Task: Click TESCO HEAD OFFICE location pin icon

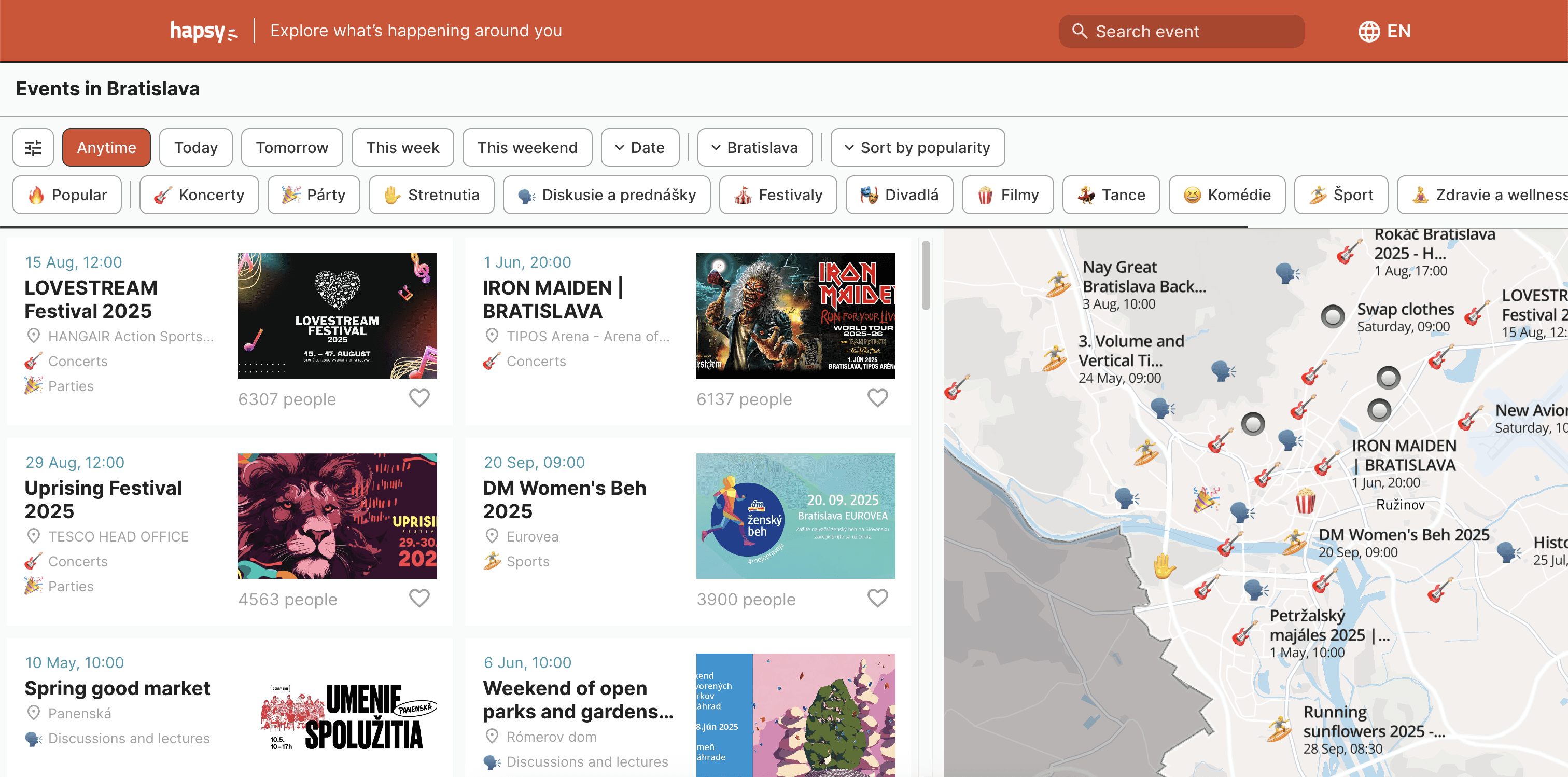Action: 34,536
